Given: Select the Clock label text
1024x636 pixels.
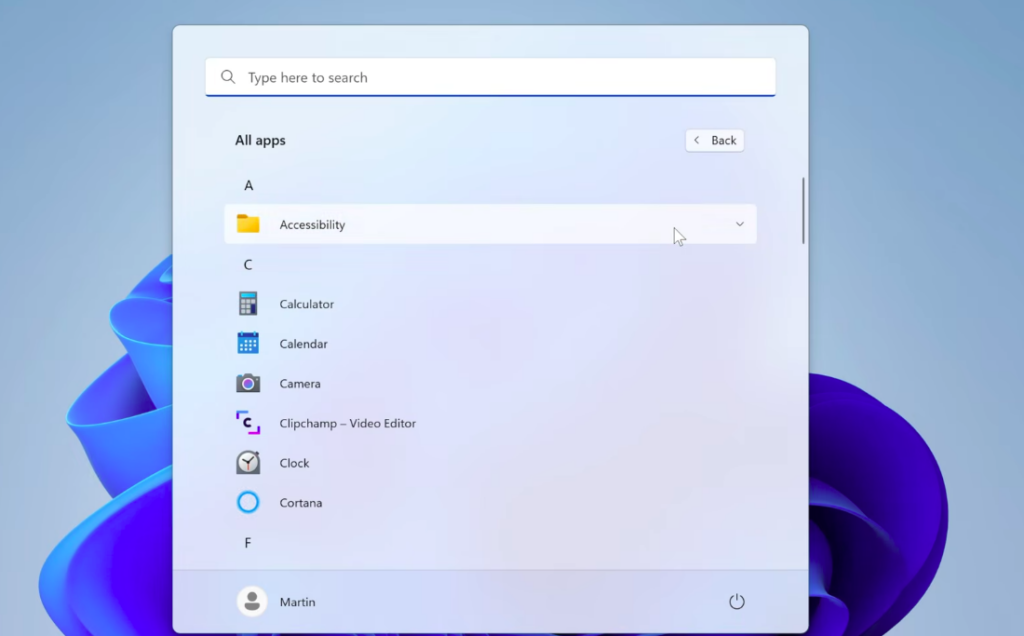Looking at the screenshot, I should click(295, 463).
